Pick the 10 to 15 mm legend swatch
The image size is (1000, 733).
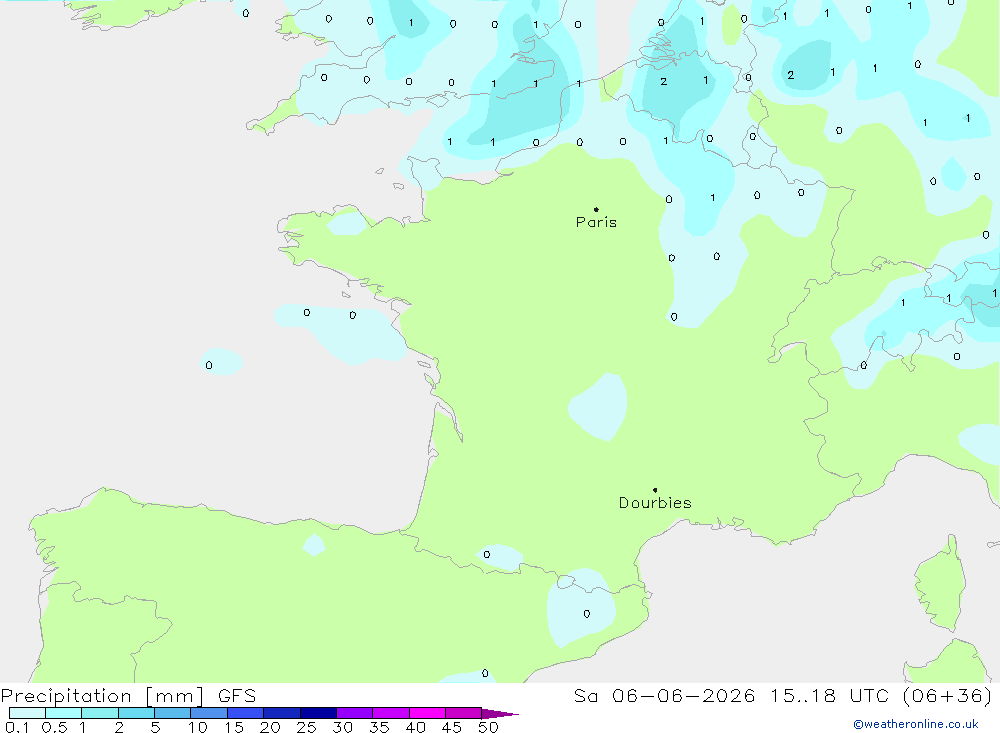click(209, 713)
